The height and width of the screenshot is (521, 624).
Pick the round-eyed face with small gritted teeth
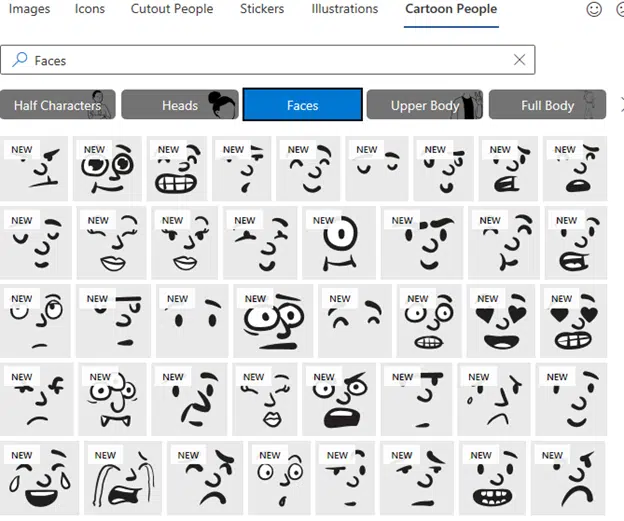pyautogui.click(x=429, y=320)
